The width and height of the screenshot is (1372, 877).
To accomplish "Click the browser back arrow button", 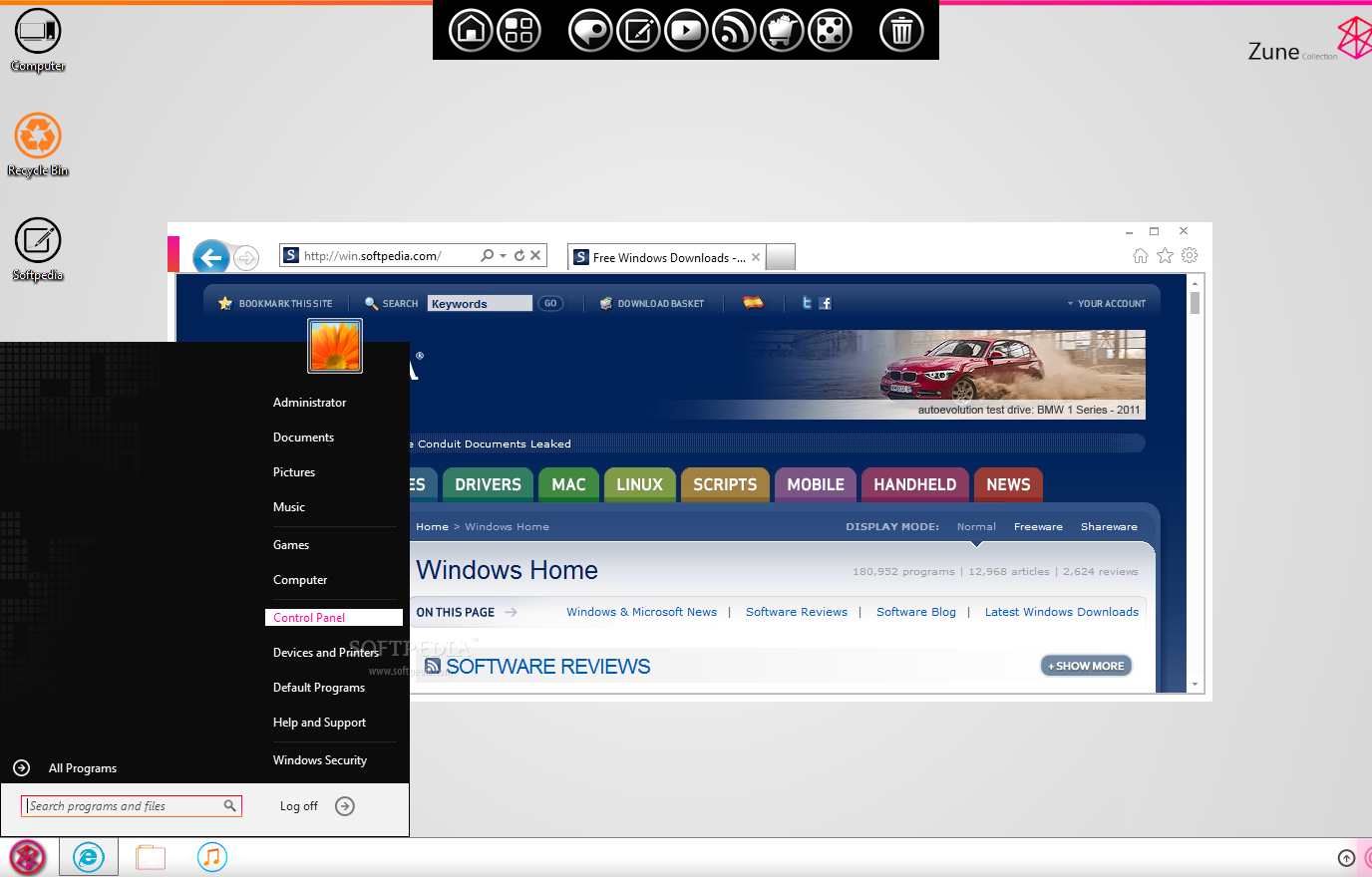I will [210, 257].
